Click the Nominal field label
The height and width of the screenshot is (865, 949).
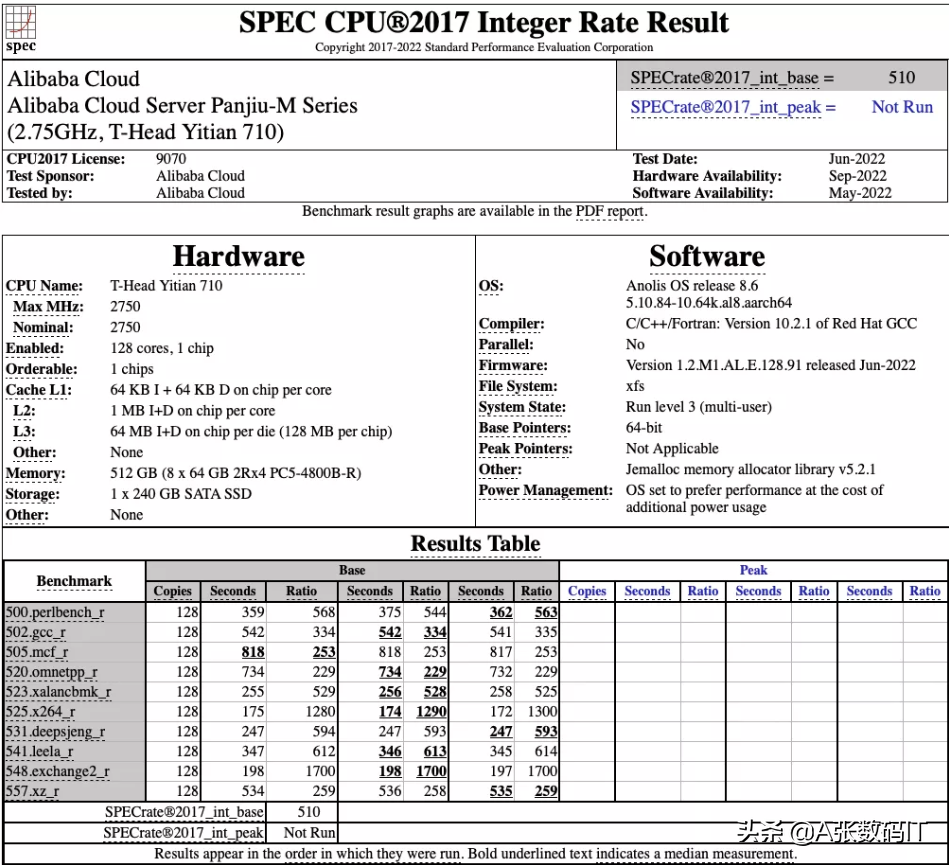click(x=43, y=327)
